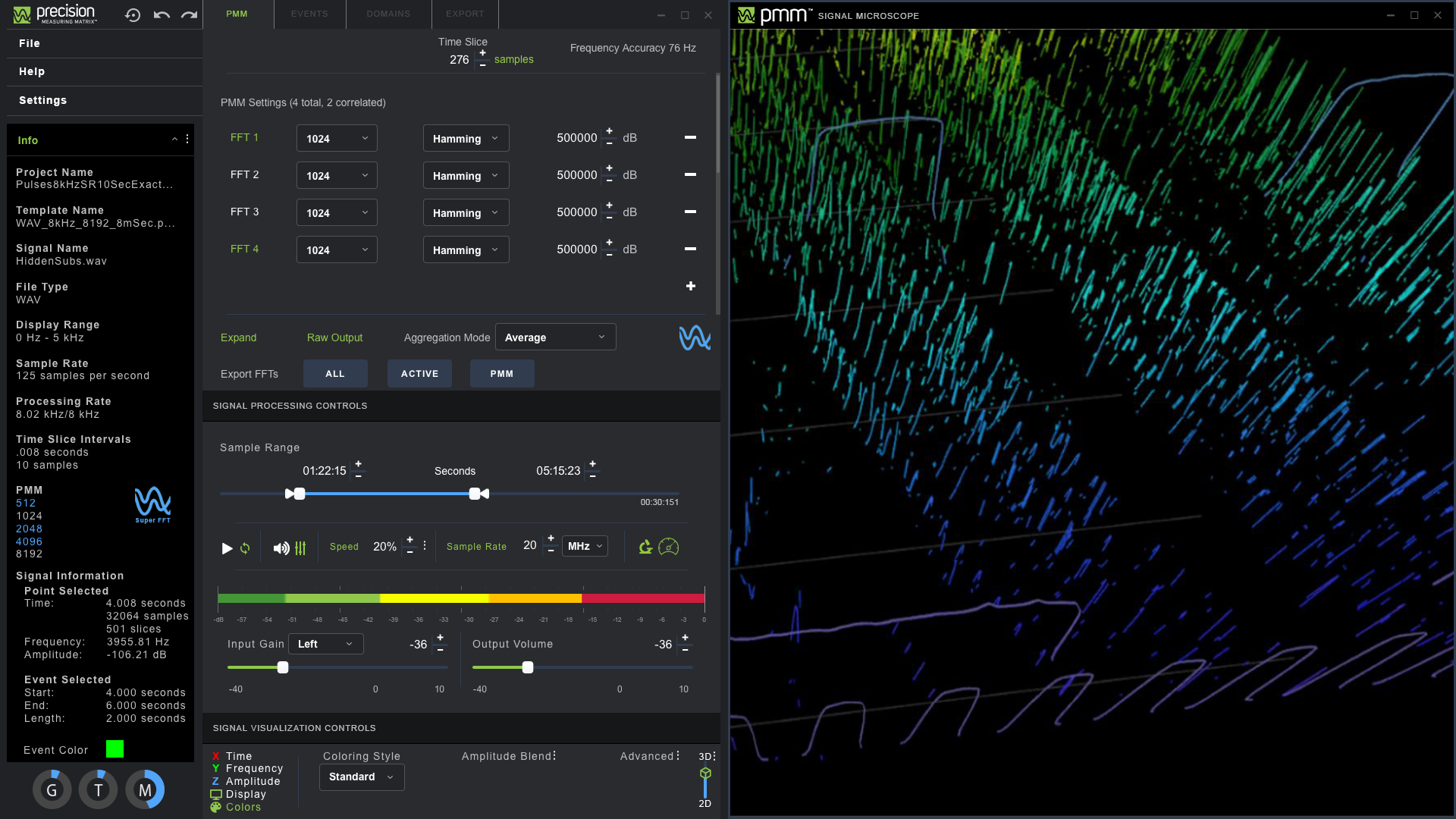Switch to the EXPORT tab
This screenshot has height=819, width=1456.
pos(465,14)
